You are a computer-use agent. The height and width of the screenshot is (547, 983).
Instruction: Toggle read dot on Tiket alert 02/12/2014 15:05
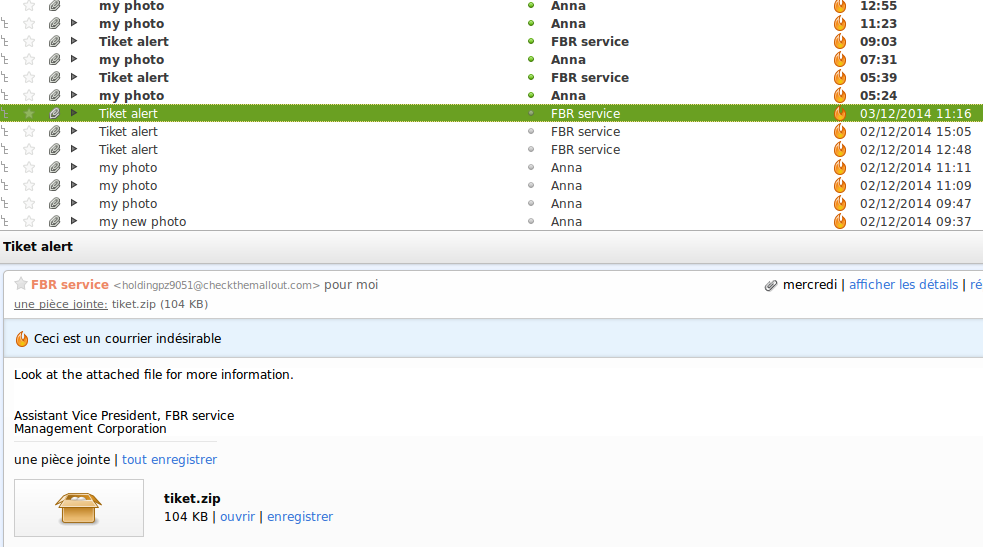(x=531, y=132)
